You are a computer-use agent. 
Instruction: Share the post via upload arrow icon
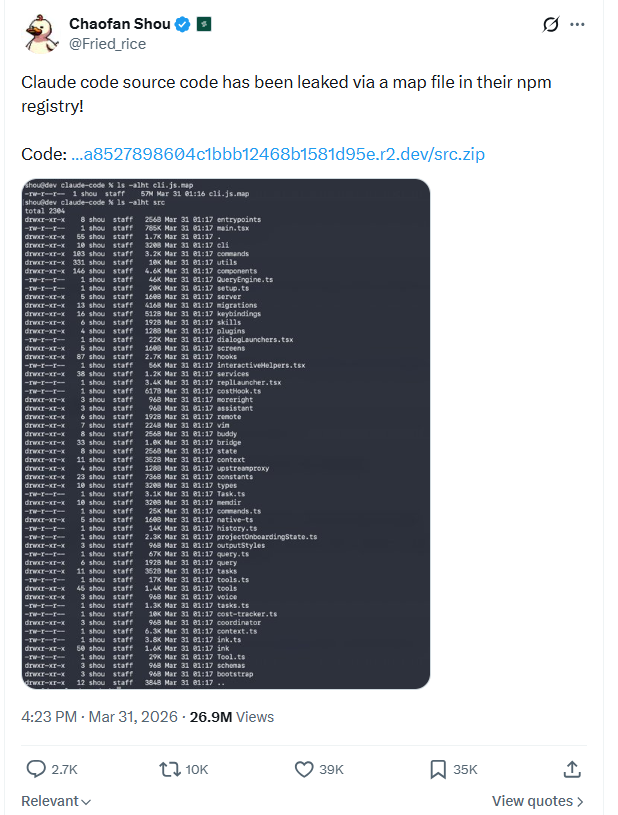click(572, 768)
